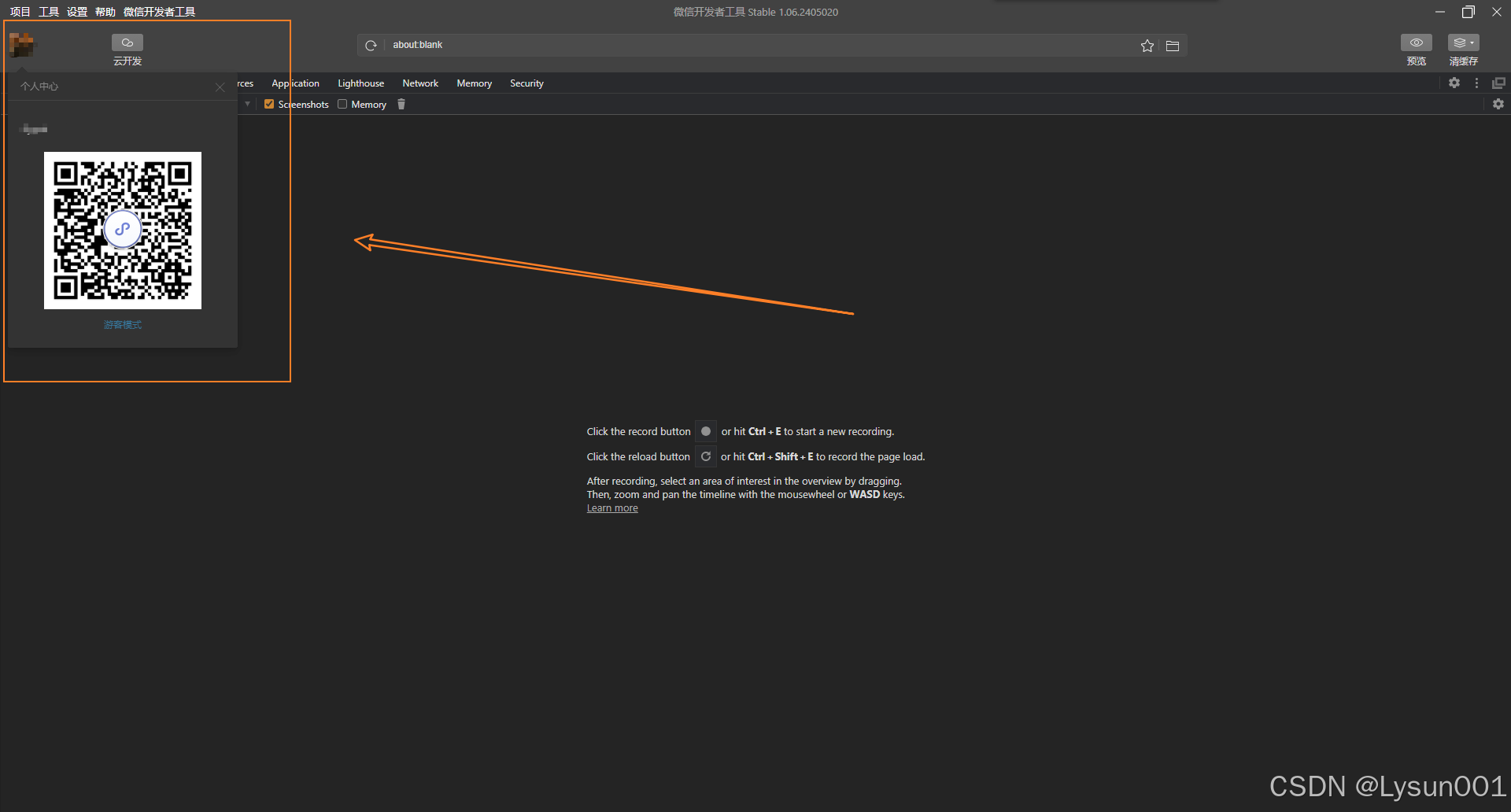Click the 游客模式 guest mode link
This screenshot has height=812, width=1511.
click(x=123, y=325)
